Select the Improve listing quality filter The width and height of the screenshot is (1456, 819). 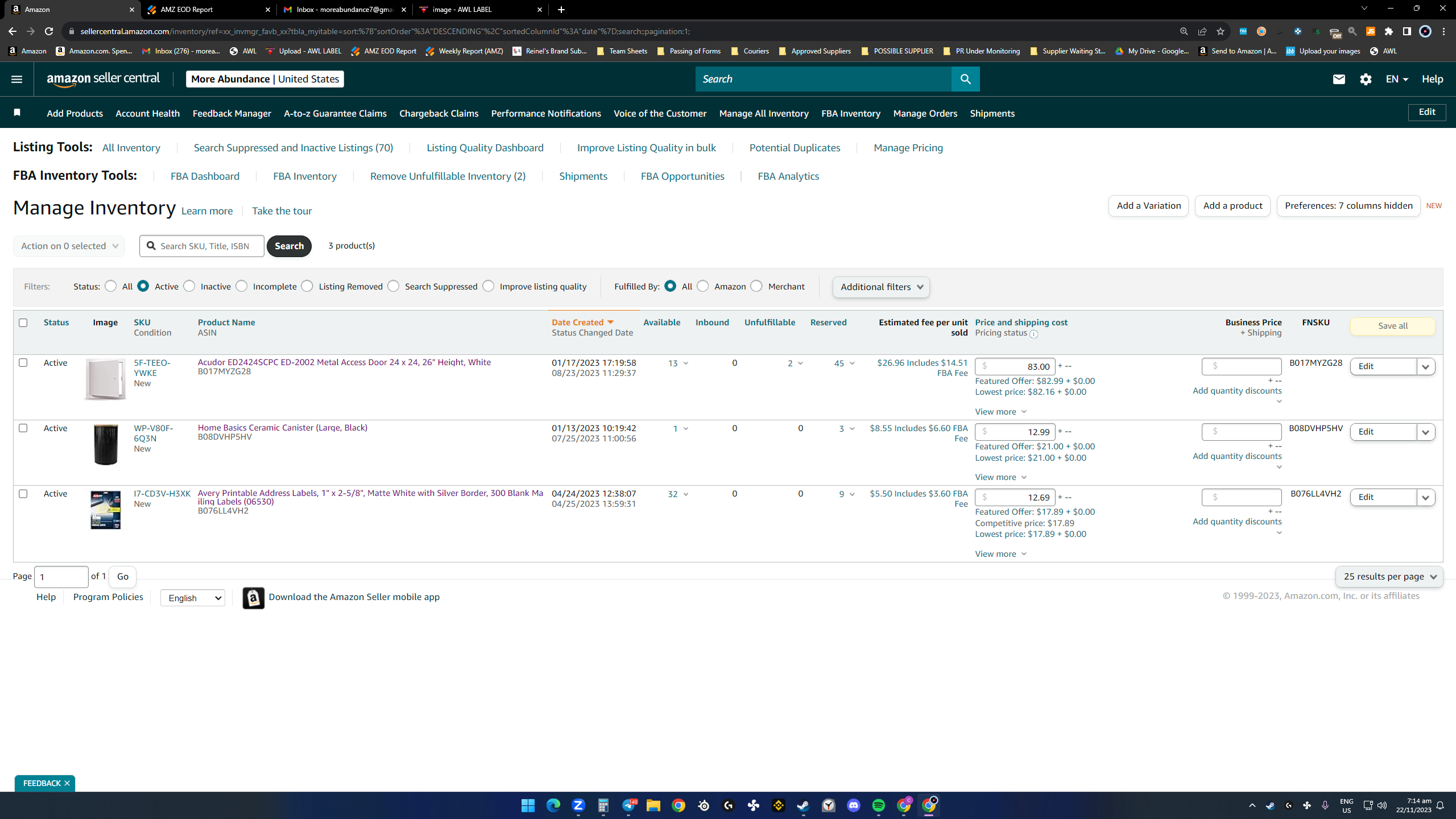pos(489,286)
